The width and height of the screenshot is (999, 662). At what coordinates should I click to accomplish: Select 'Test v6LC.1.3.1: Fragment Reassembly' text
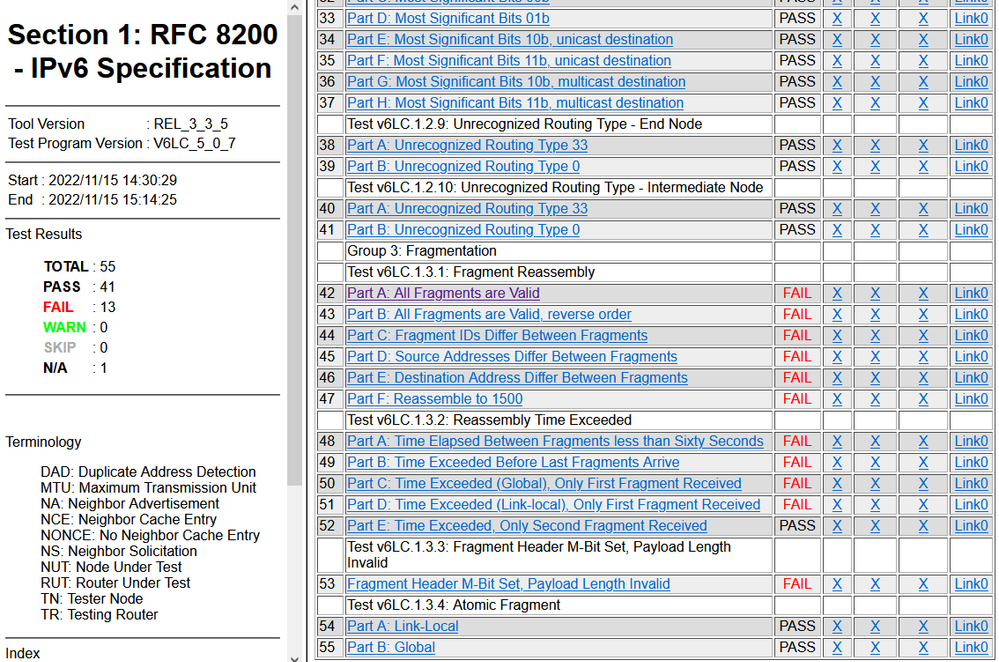(471, 272)
